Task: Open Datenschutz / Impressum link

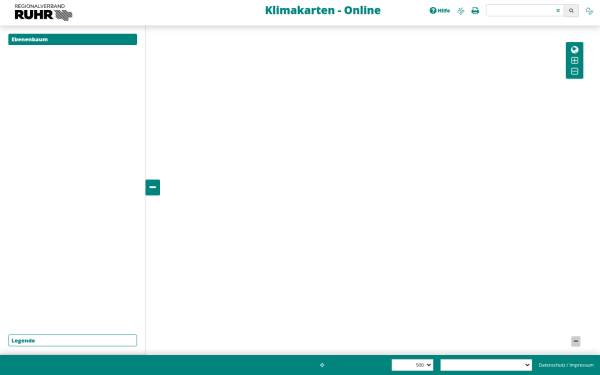Action: click(566, 365)
